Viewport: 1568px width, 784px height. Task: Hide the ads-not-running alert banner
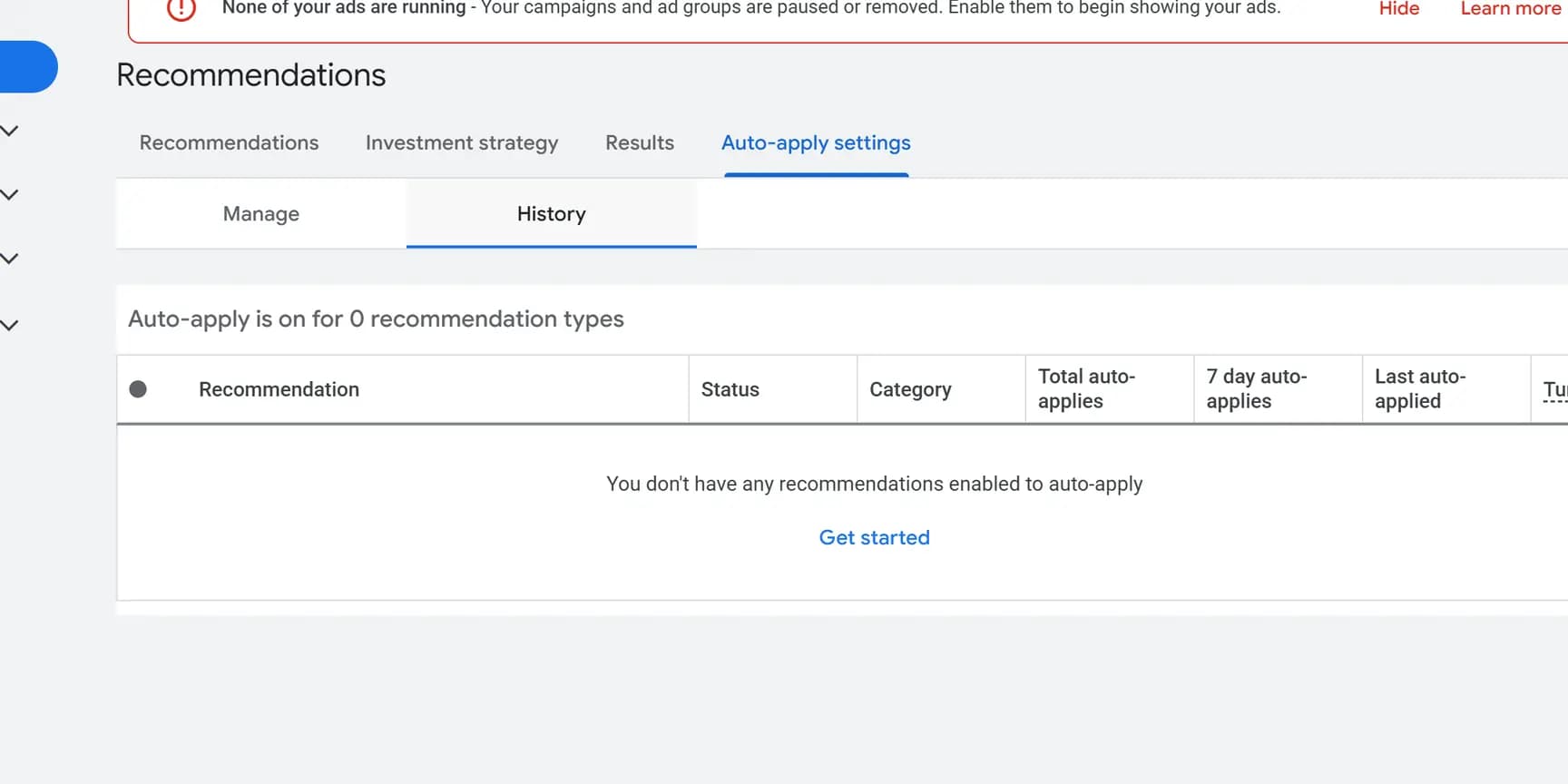click(1399, 9)
